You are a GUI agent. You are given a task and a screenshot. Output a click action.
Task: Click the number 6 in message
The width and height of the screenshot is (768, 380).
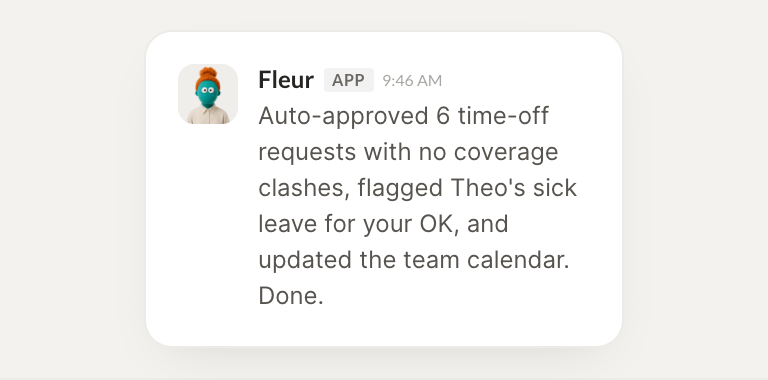click(443, 116)
